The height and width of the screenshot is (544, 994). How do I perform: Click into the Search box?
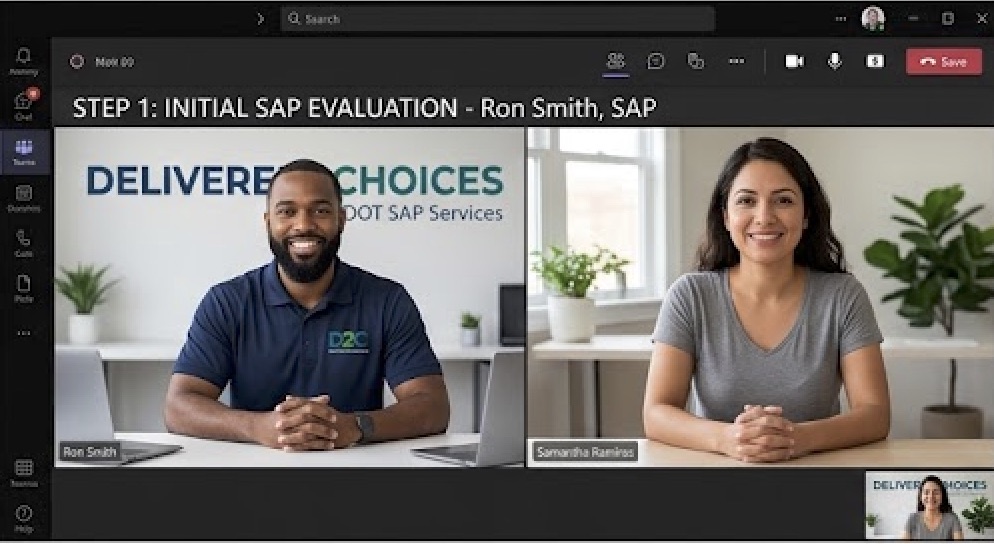498,19
